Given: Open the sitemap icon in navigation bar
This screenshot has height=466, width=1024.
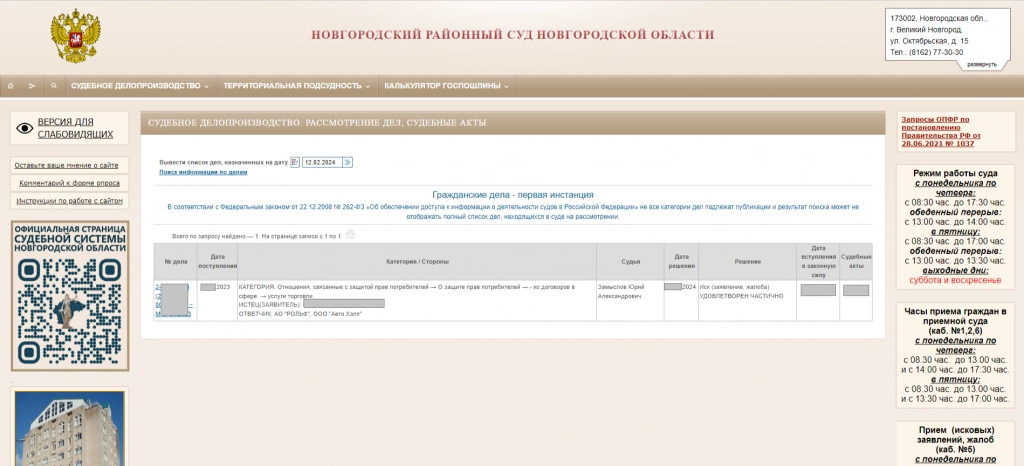Looking at the screenshot, I should point(31,86).
